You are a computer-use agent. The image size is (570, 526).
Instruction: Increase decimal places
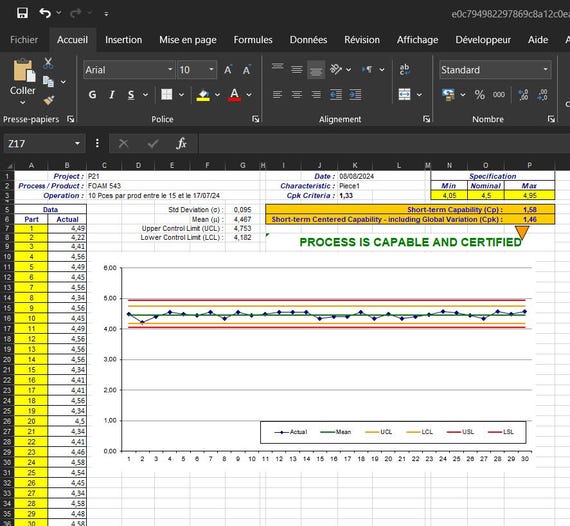(x=523, y=95)
